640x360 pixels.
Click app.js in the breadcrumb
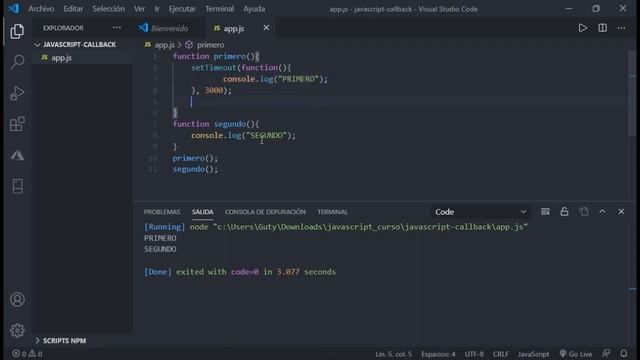pyautogui.click(x=164, y=45)
